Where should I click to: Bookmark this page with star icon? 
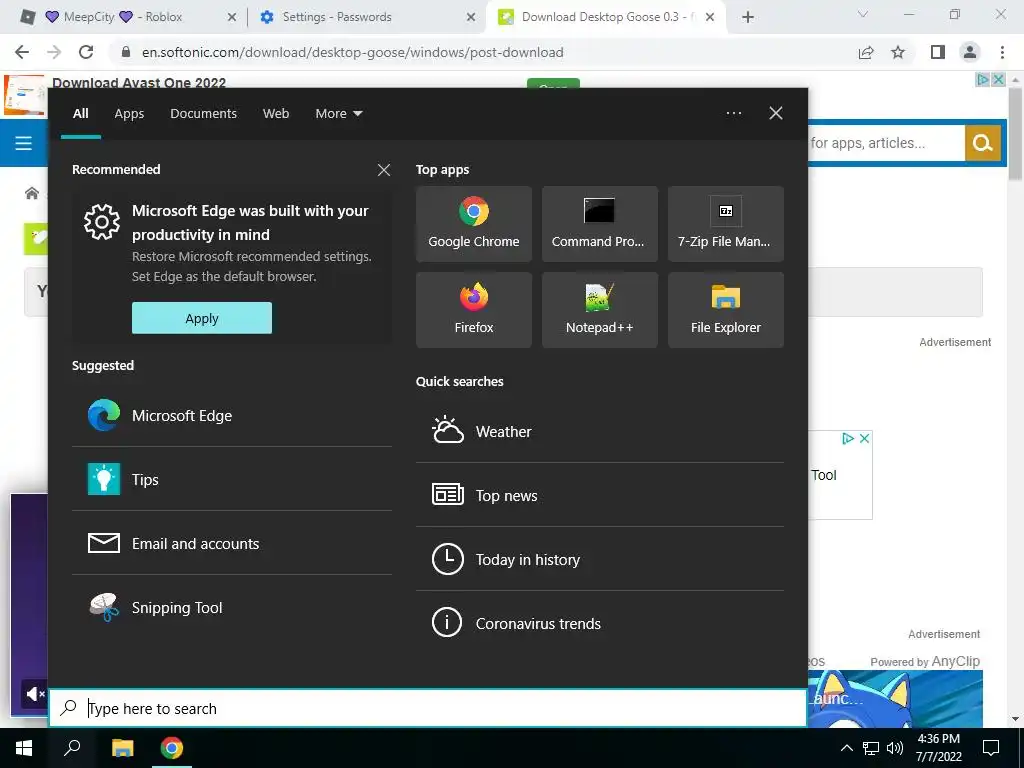coord(898,52)
